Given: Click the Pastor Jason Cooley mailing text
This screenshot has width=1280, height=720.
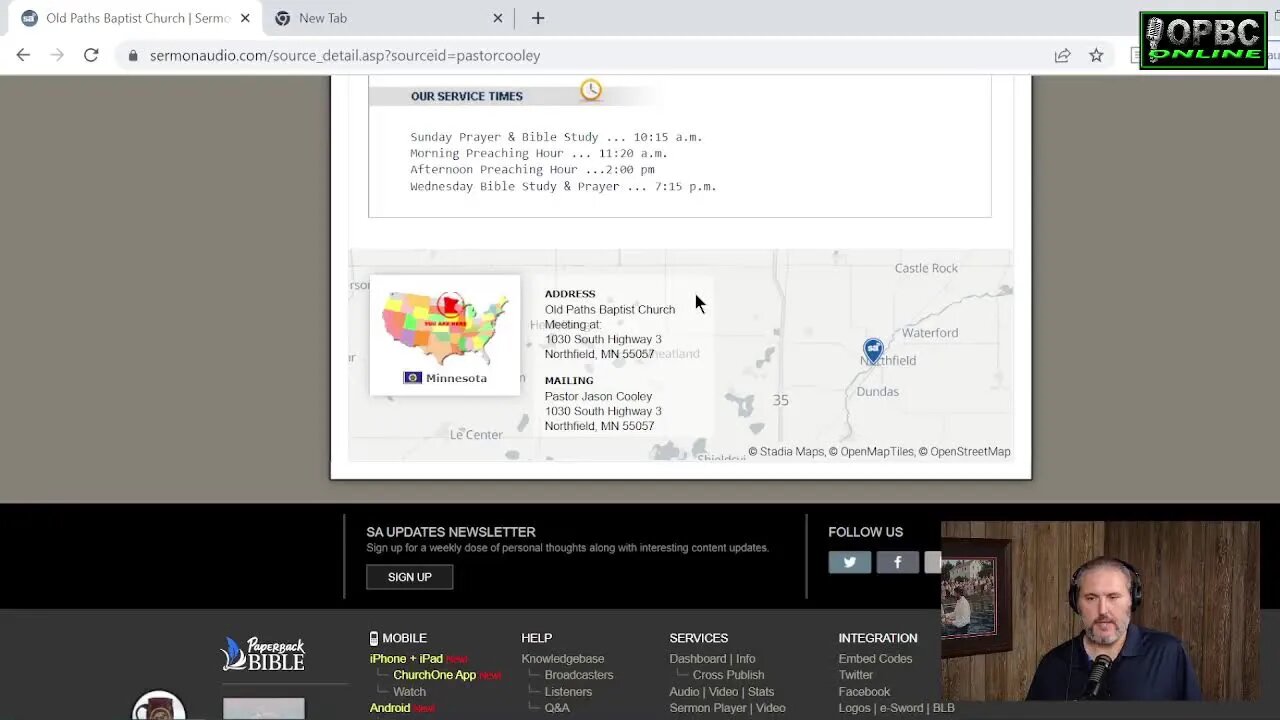Looking at the screenshot, I should click(598, 396).
